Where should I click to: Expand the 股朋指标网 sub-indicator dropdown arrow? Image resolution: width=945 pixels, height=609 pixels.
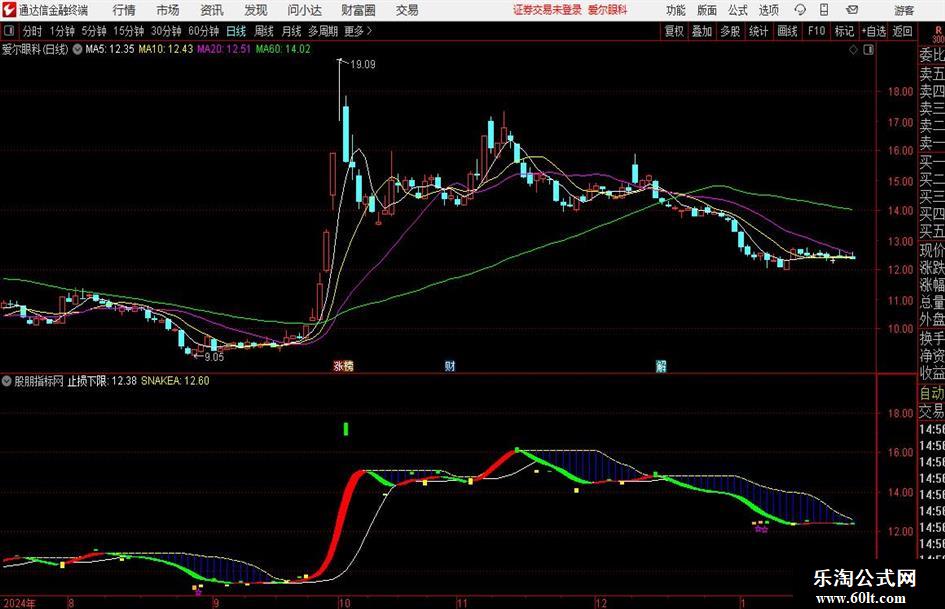tap(7, 381)
